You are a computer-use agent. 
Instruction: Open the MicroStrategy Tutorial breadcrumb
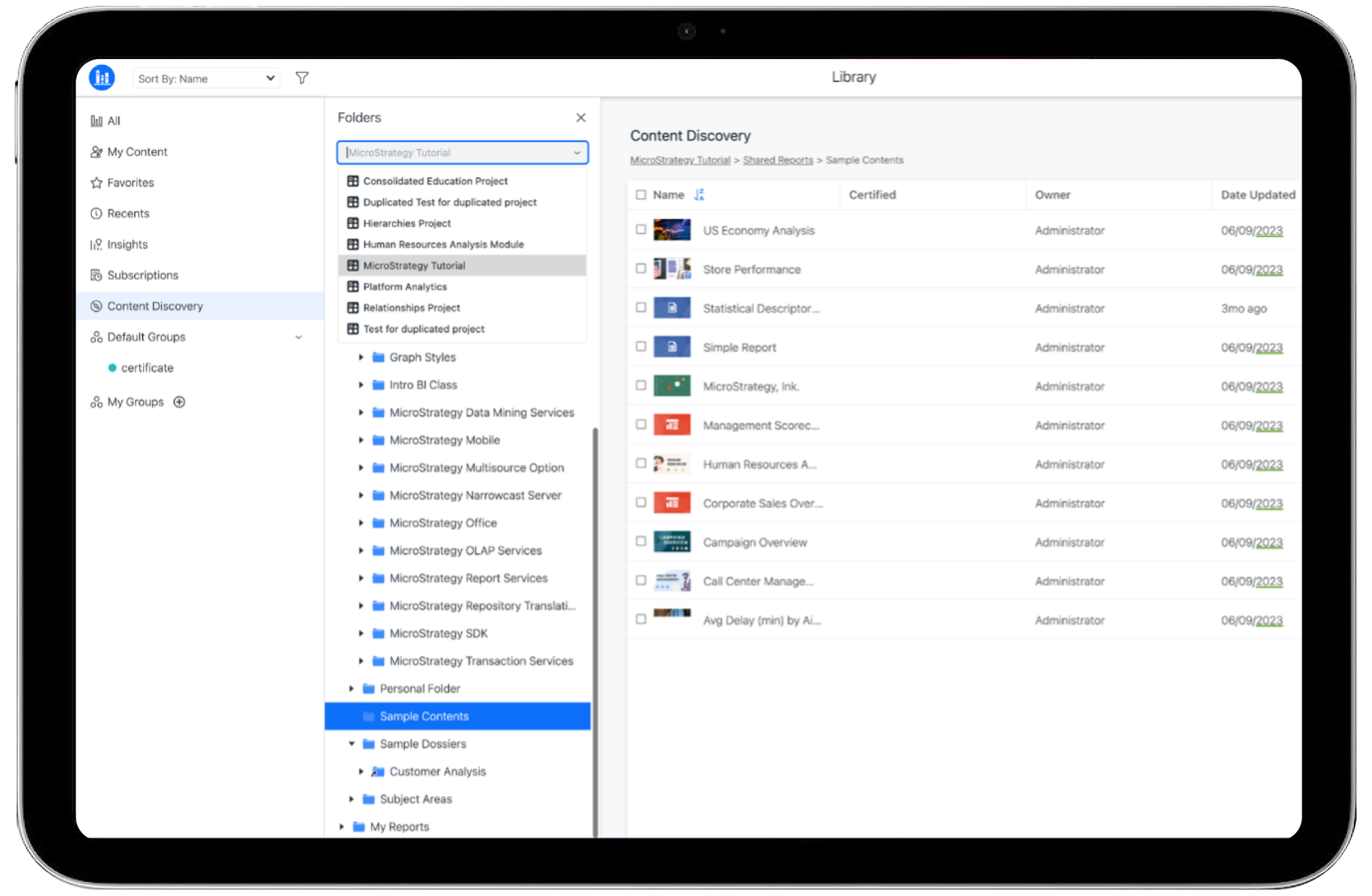coord(680,159)
